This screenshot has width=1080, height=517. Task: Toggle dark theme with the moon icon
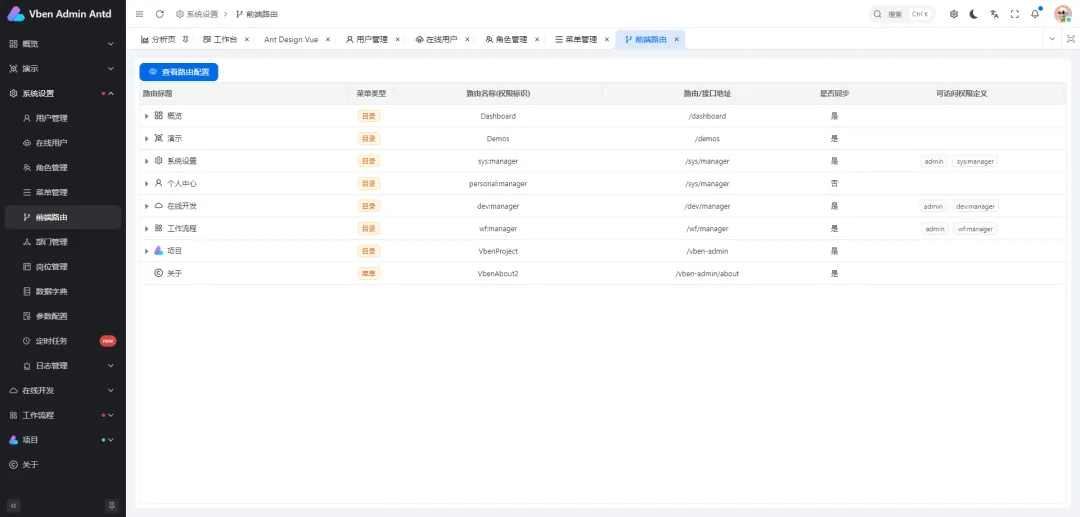(974, 14)
